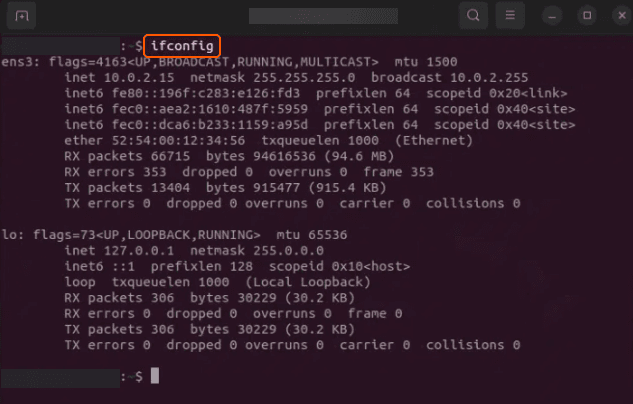Open the terminal search
The height and width of the screenshot is (404, 633).
pyautogui.click(x=473, y=15)
